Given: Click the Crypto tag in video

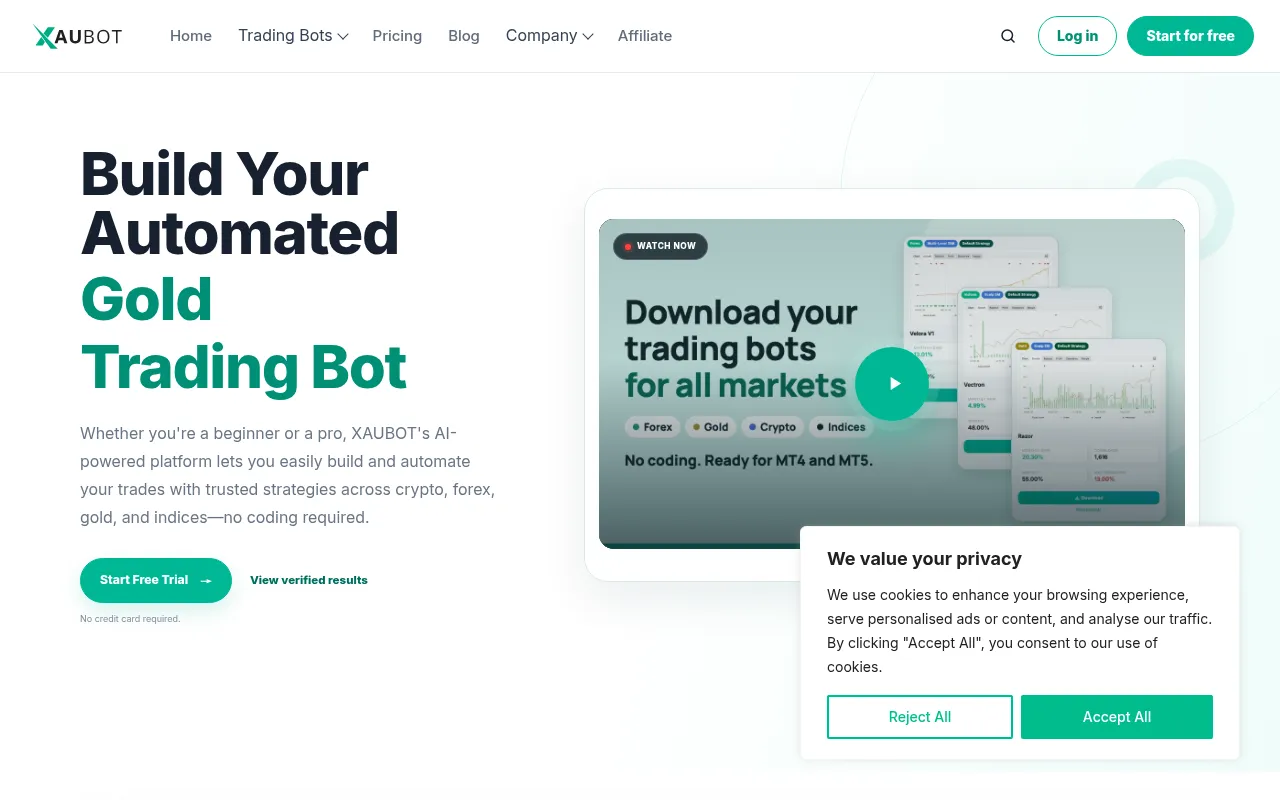Looking at the screenshot, I should 772,427.
